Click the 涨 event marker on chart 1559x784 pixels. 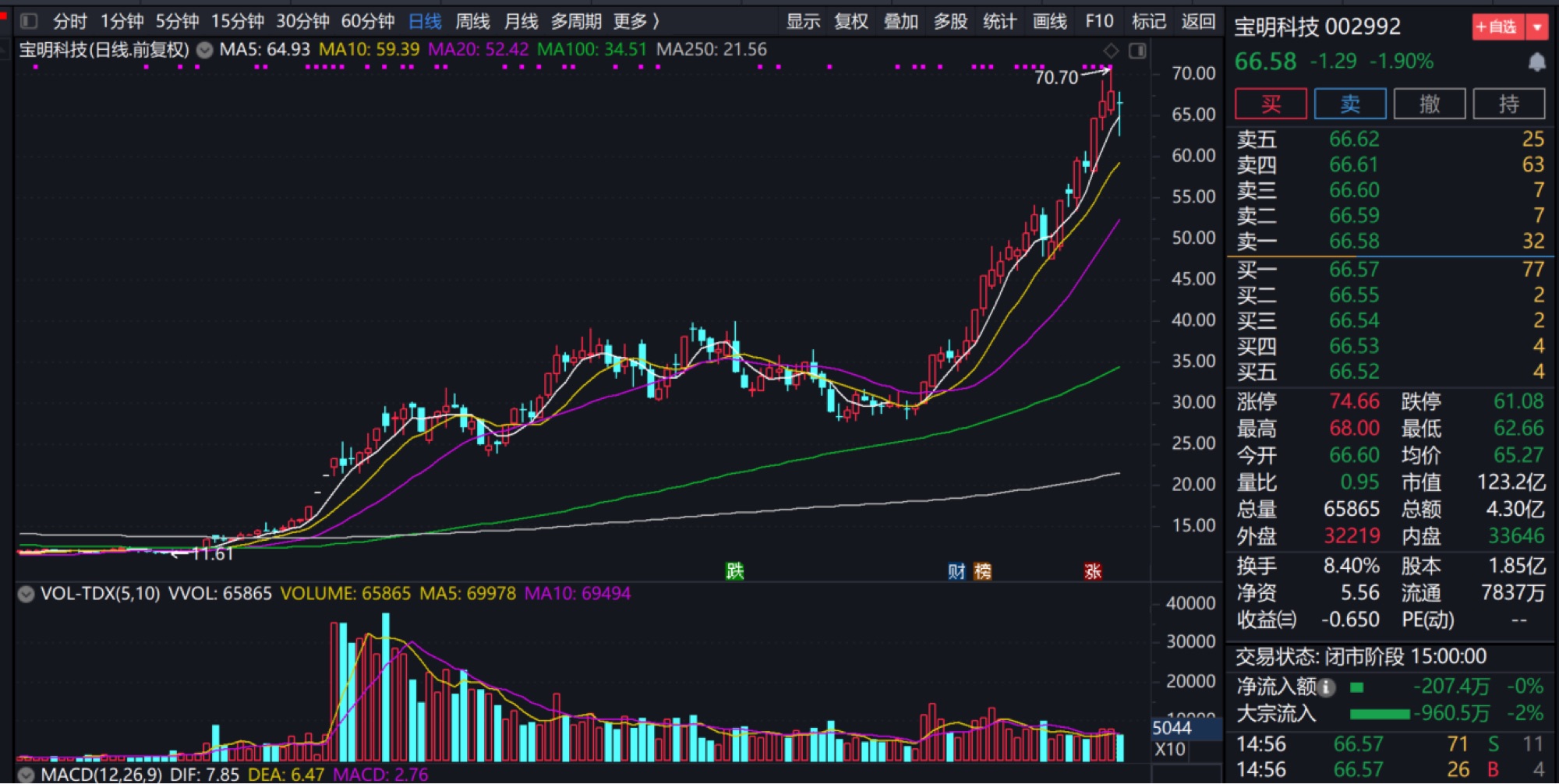[1093, 571]
